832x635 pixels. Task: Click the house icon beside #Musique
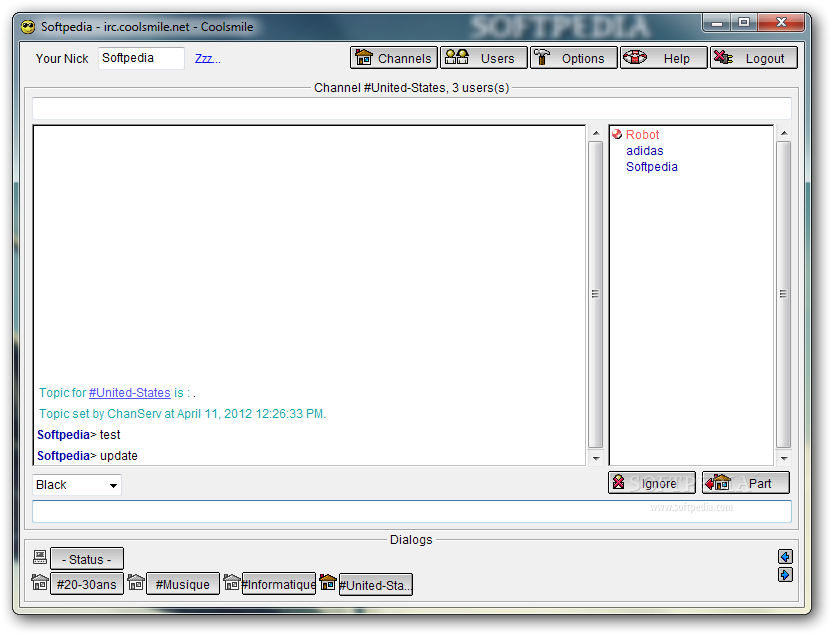coord(136,582)
